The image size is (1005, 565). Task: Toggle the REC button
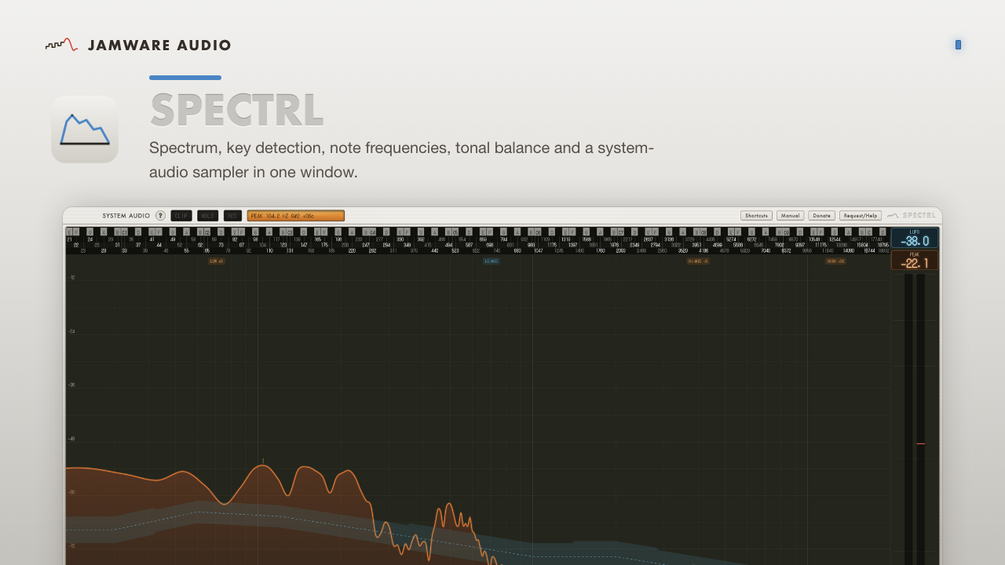coord(233,216)
